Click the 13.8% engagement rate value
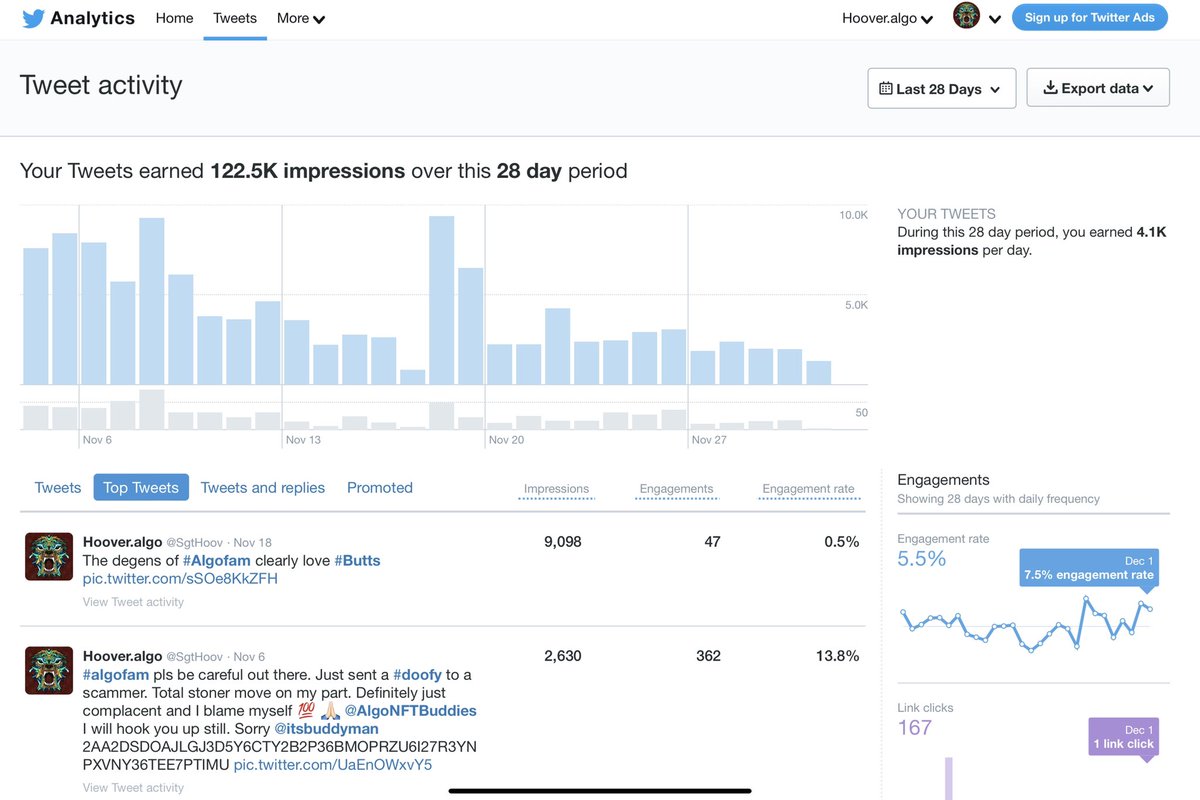 coord(837,656)
